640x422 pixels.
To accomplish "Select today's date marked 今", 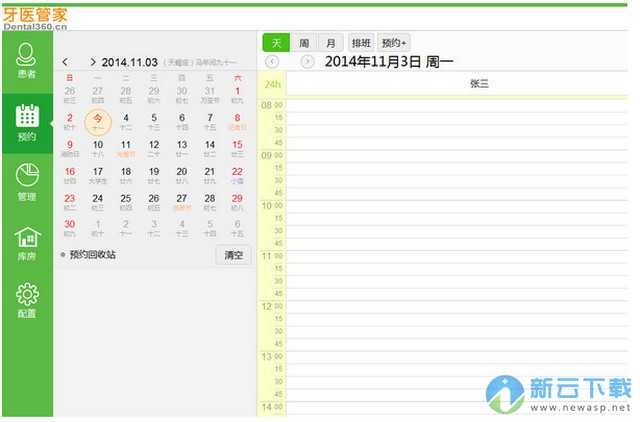I will coord(98,122).
